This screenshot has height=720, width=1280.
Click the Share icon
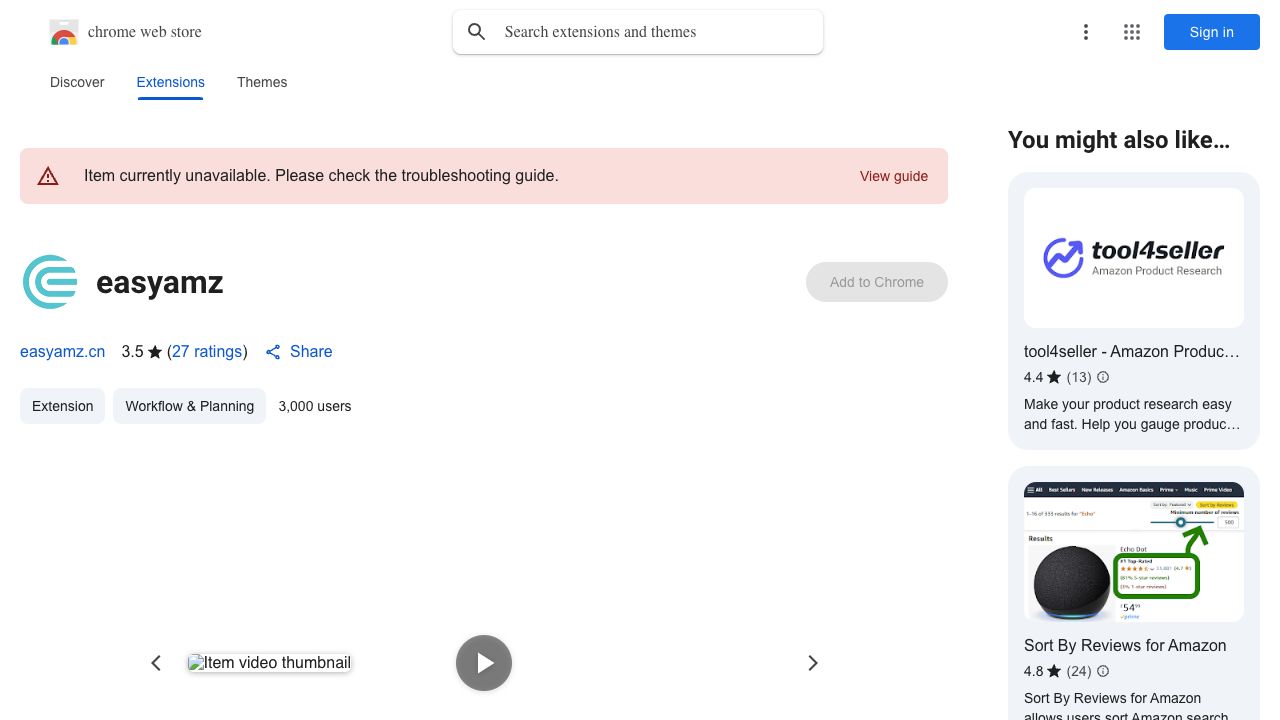pos(273,352)
